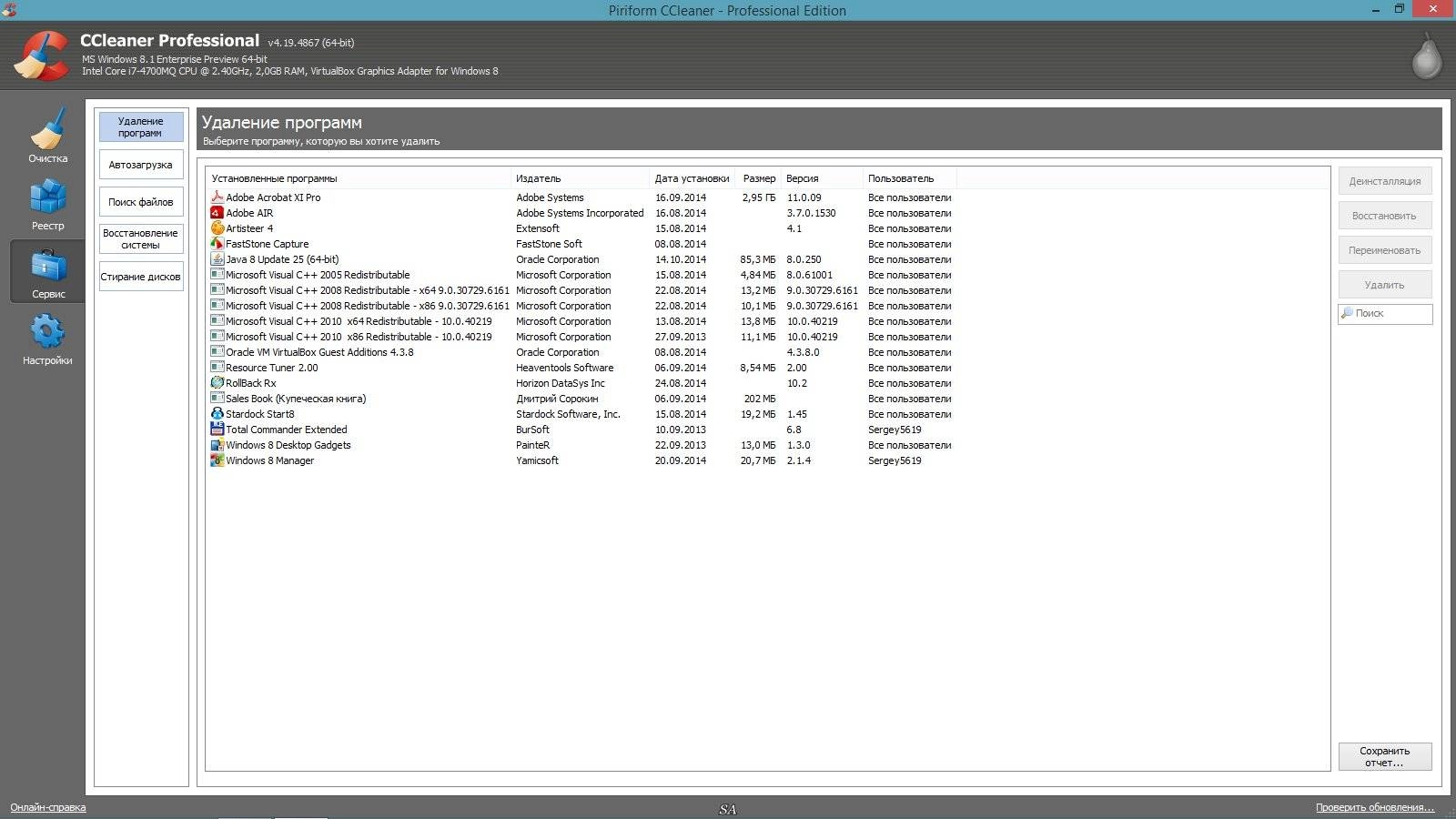Image resolution: width=1456 pixels, height=819 pixels.
Task: Click the FastStone Capture icon
Action: click(x=217, y=243)
